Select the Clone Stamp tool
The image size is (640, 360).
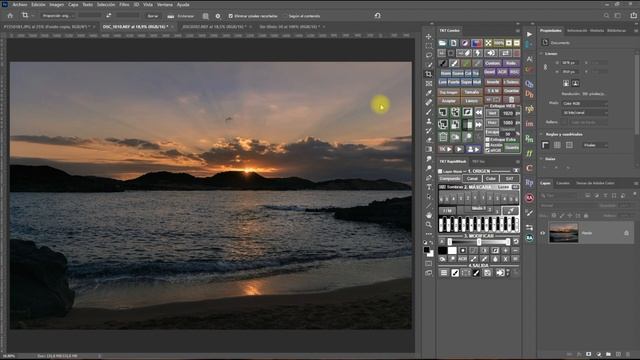(429, 121)
